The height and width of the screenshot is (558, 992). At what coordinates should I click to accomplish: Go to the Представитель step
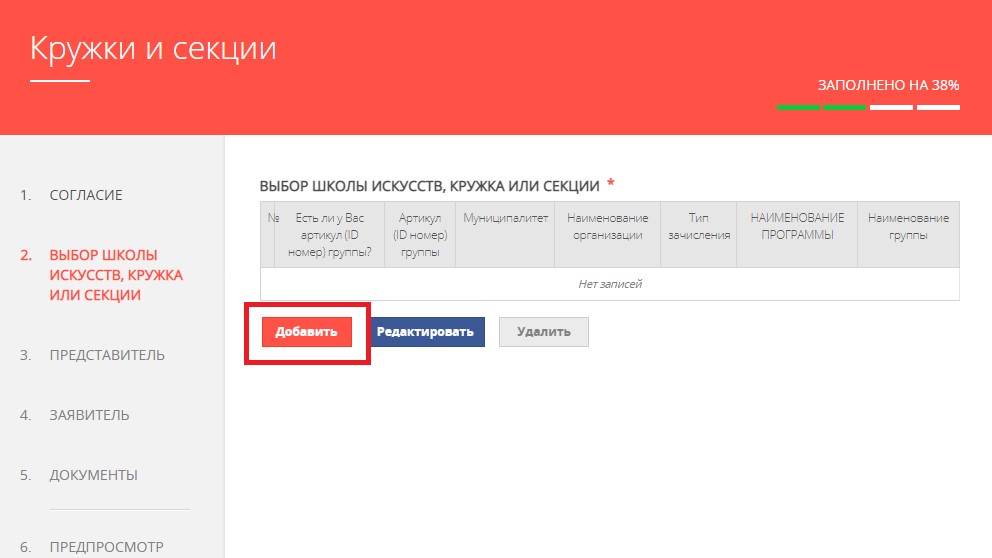point(107,355)
